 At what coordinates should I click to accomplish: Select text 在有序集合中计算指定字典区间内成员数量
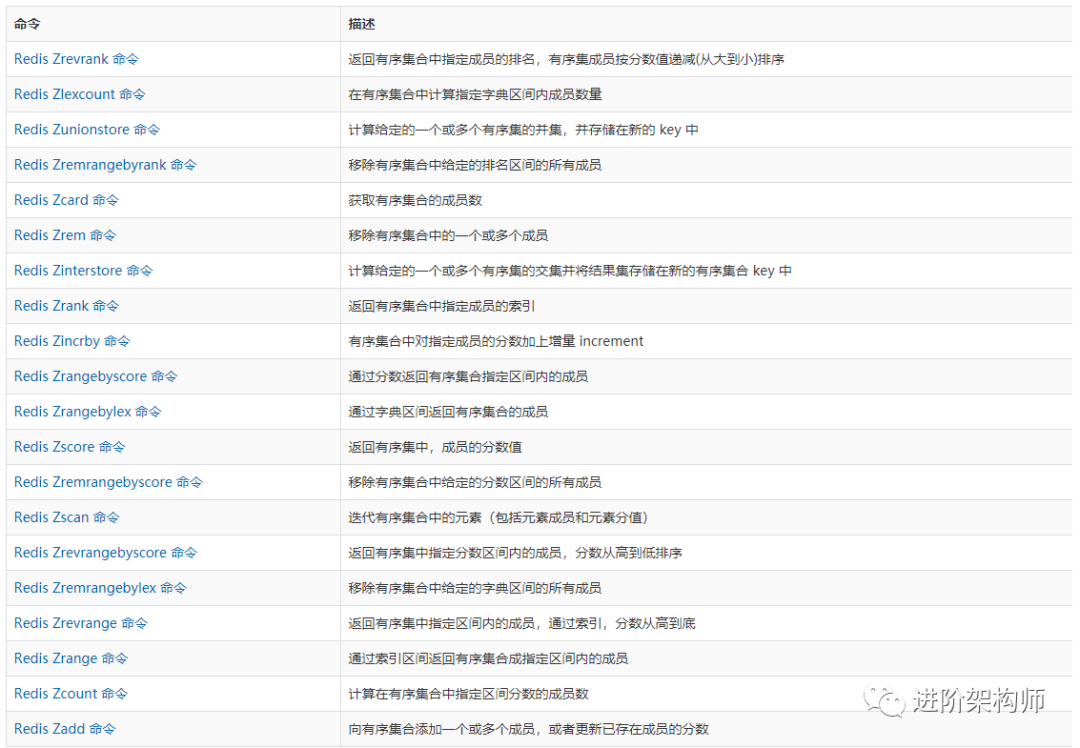(x=475, y=94)
